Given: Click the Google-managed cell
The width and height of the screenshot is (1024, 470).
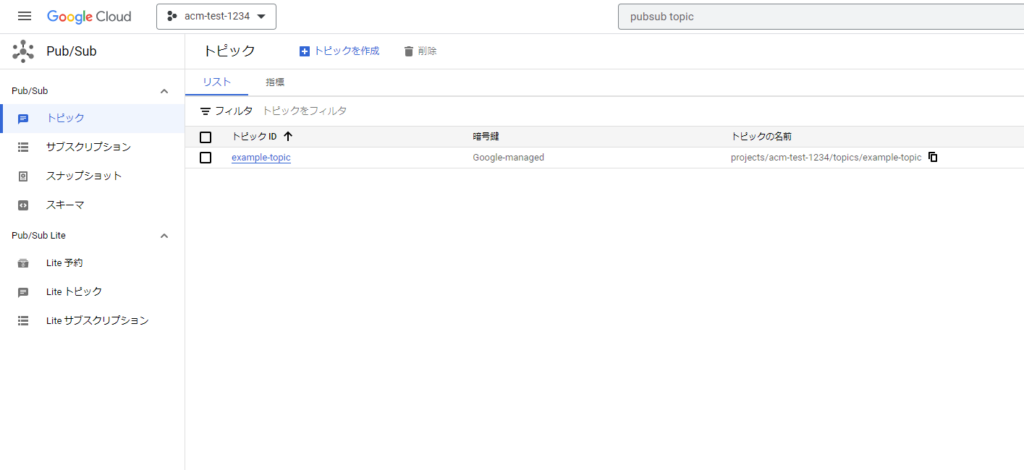Looking at the screenshot, I should 509,157.
